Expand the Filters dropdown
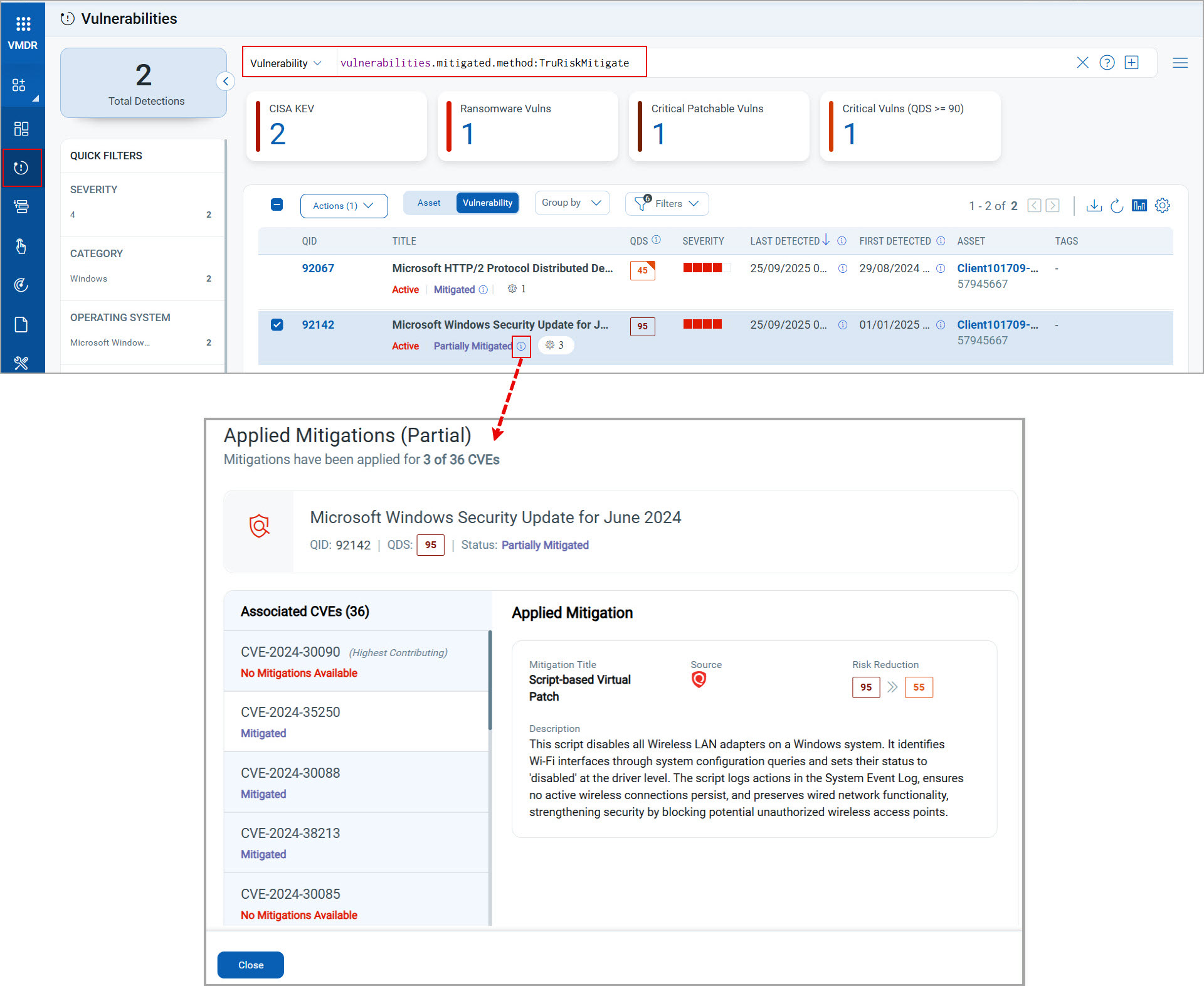This screenshot has height=986, width=1204. (x=667, y=204)
